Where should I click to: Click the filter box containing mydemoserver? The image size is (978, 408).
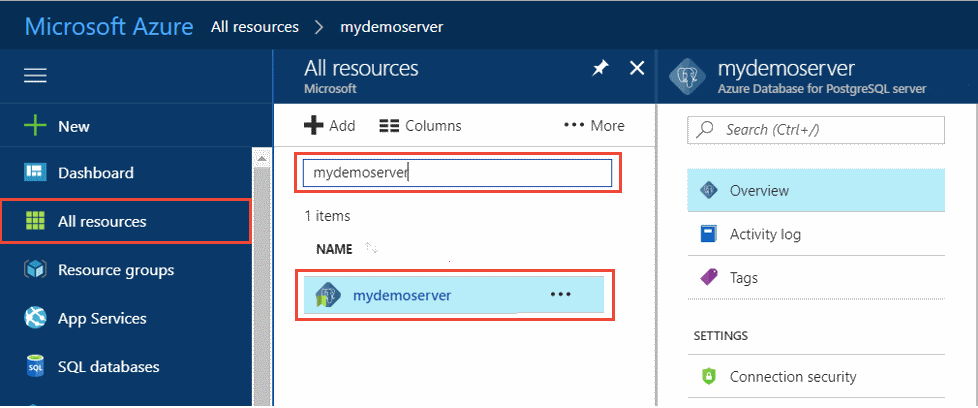point(457,173)
